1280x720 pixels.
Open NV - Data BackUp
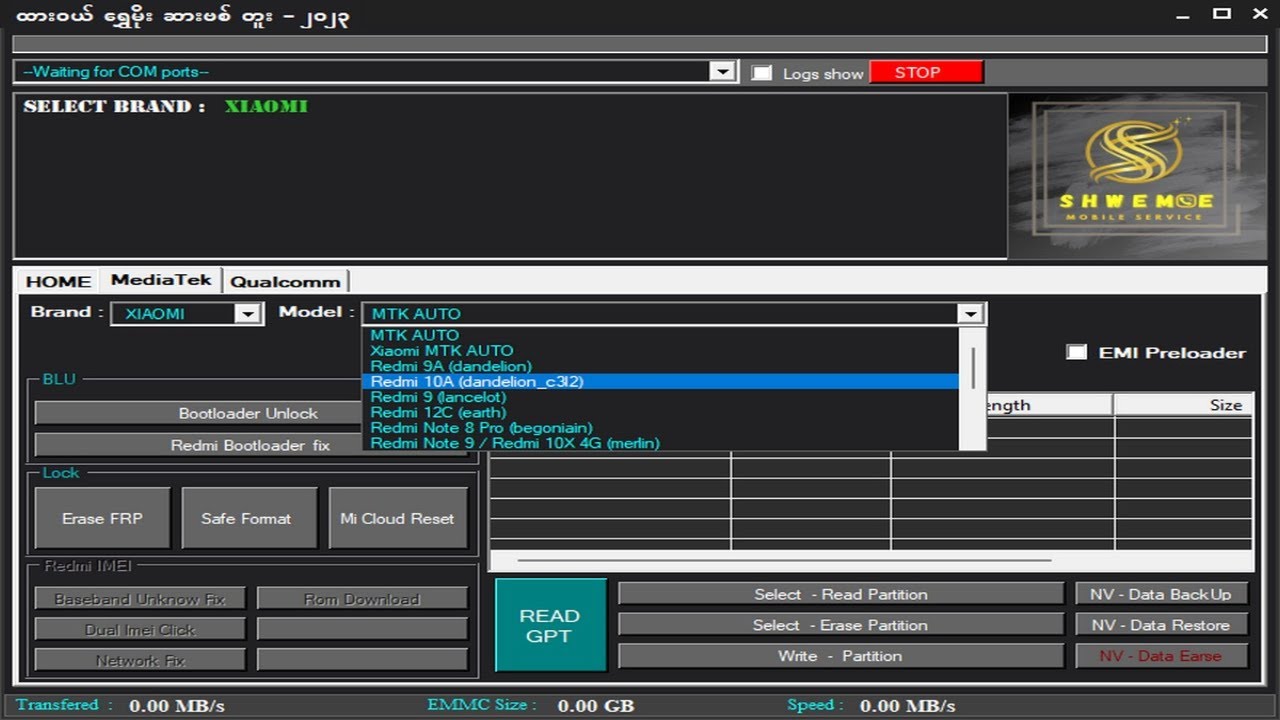(x=1161, y=594)
